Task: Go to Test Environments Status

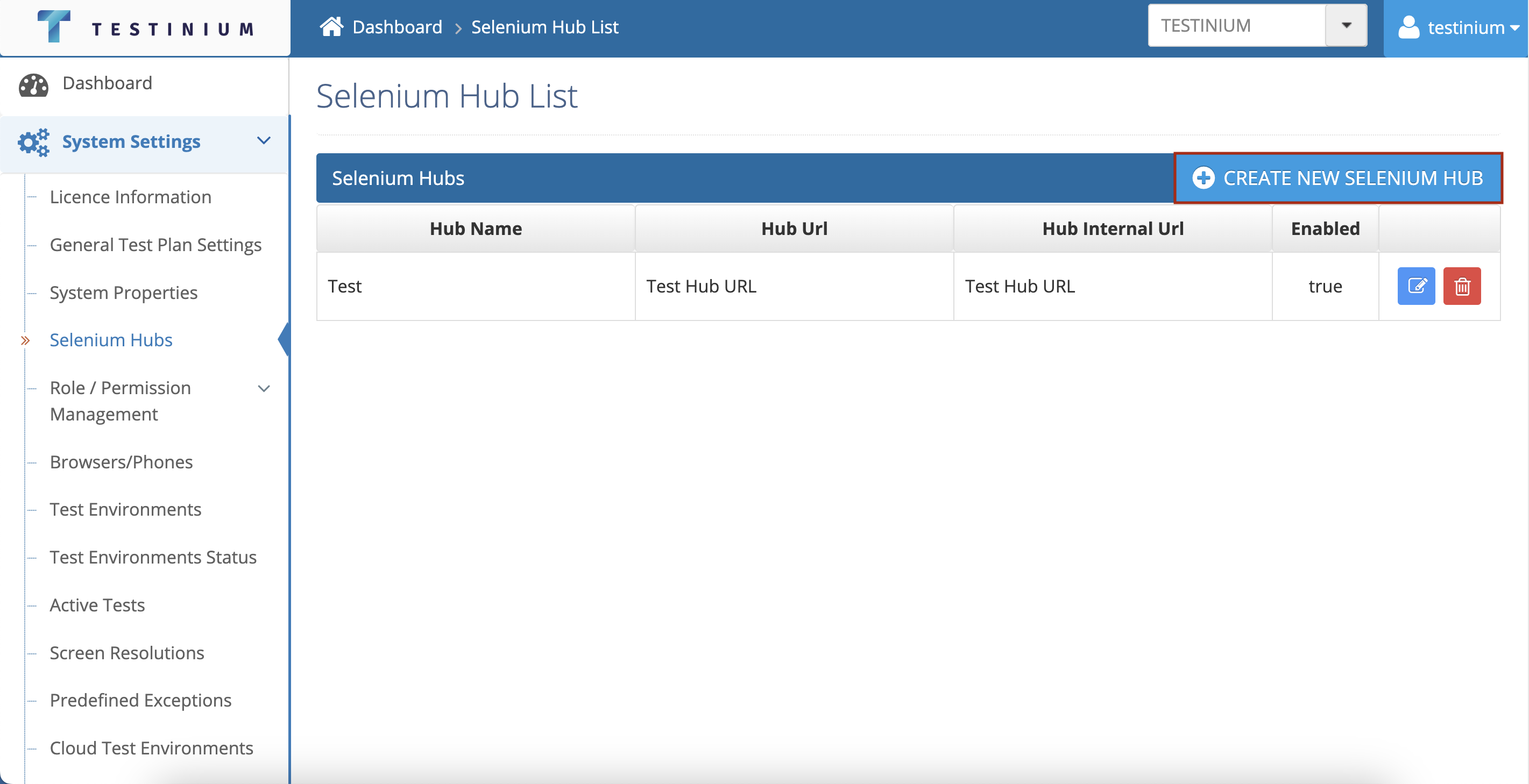Action: (x=153, y=557)
